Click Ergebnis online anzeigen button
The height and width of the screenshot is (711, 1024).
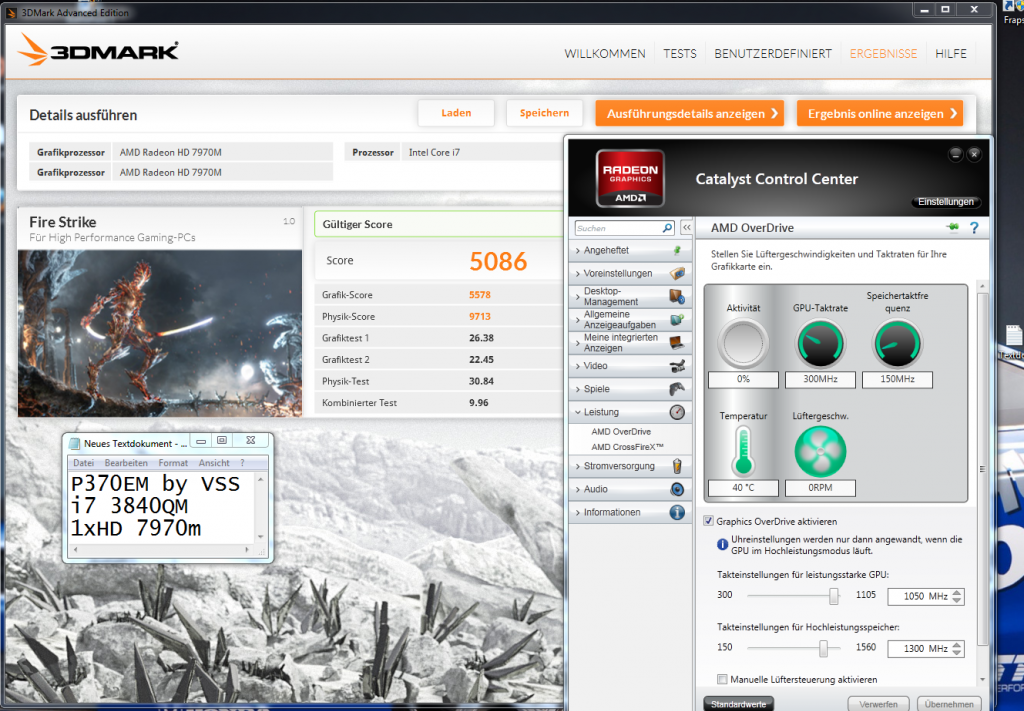880,114
